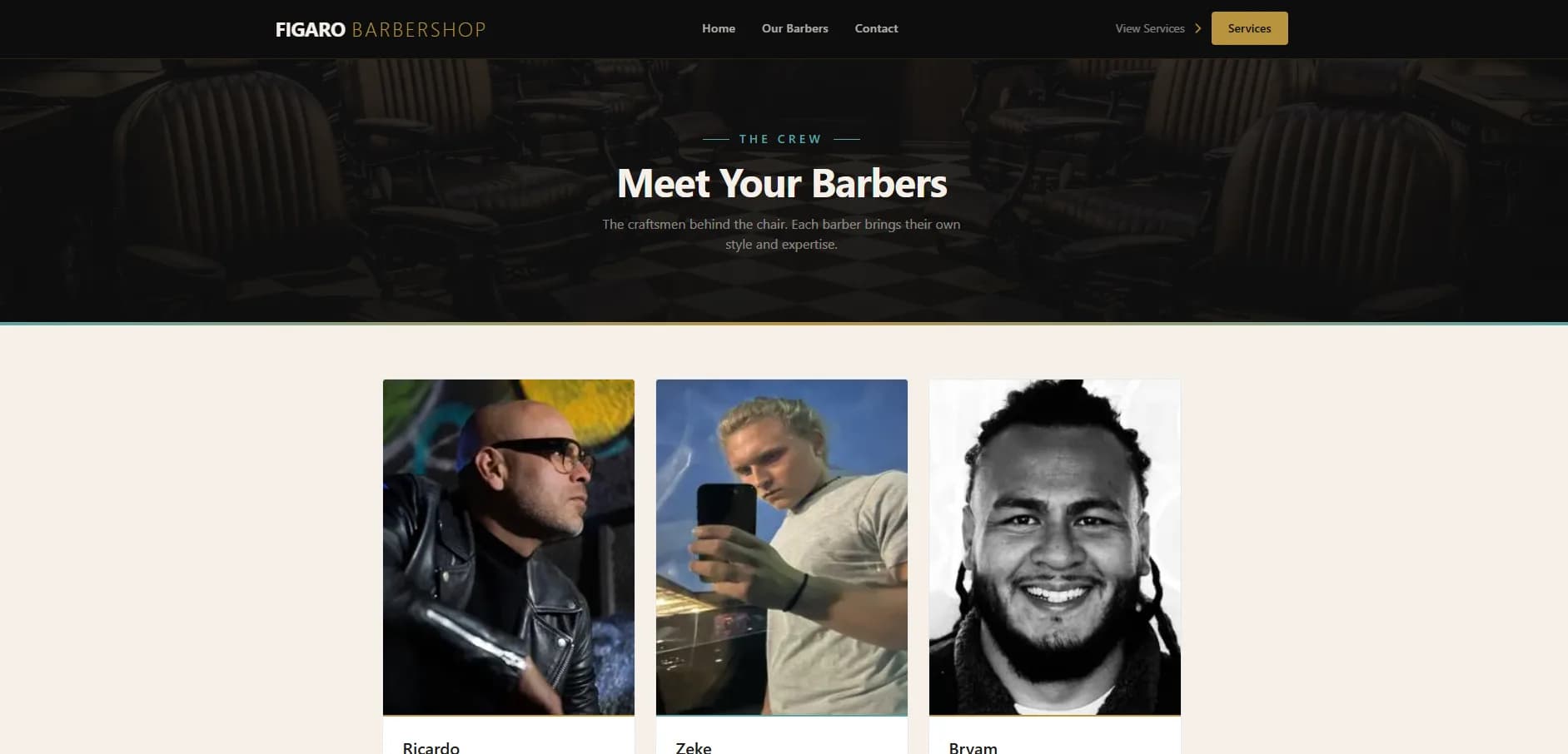This screenshot has width=1568, height=754.
Task: Open Bryam's black-and-white portrait
Action: 1054,547
